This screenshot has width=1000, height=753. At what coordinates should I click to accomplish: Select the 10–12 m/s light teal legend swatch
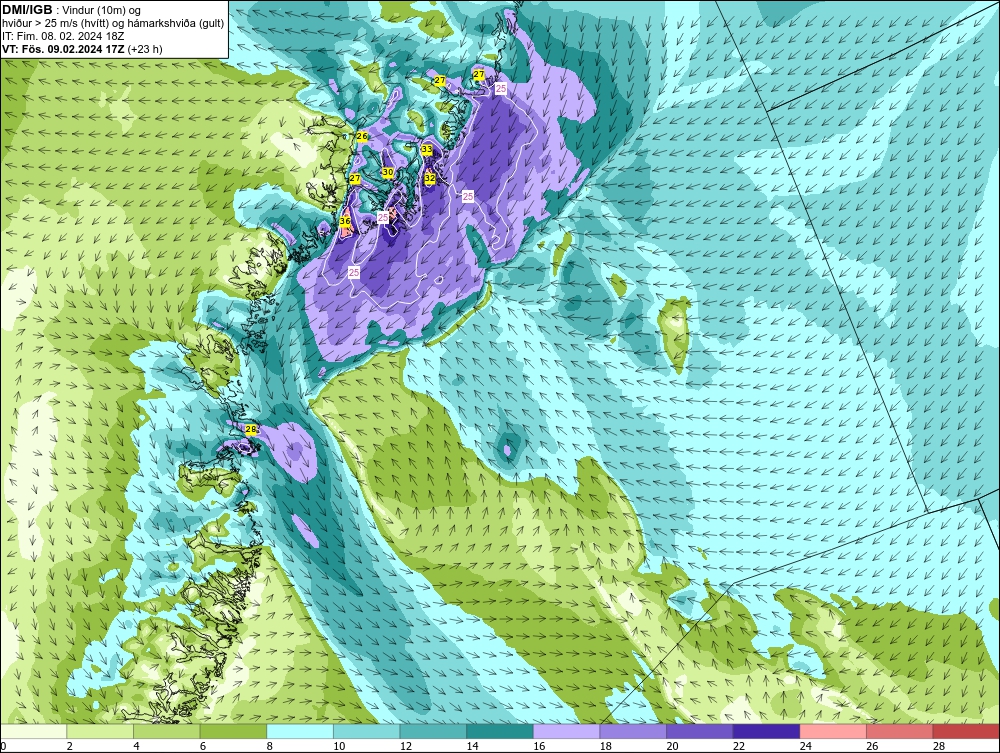pos(366,731)
